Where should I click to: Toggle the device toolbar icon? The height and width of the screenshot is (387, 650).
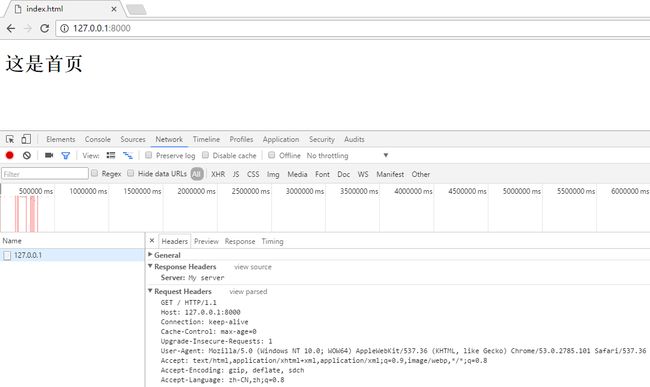tap(26, 139)
